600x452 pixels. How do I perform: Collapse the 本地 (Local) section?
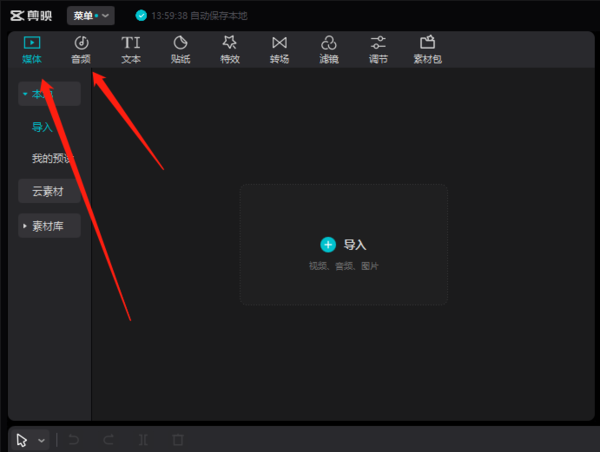point(49,95)
